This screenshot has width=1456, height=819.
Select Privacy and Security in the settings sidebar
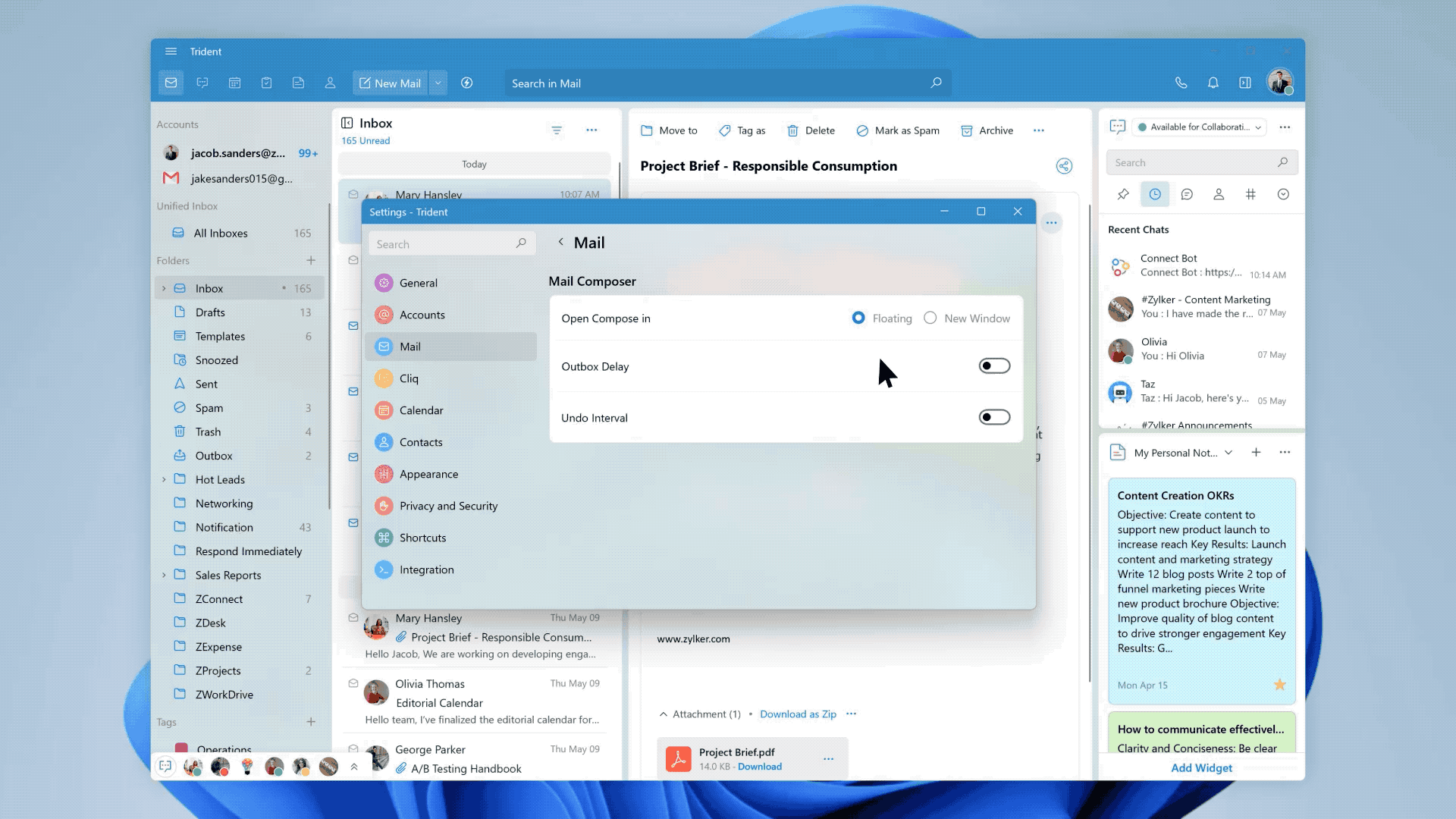(x=448, y=507)
